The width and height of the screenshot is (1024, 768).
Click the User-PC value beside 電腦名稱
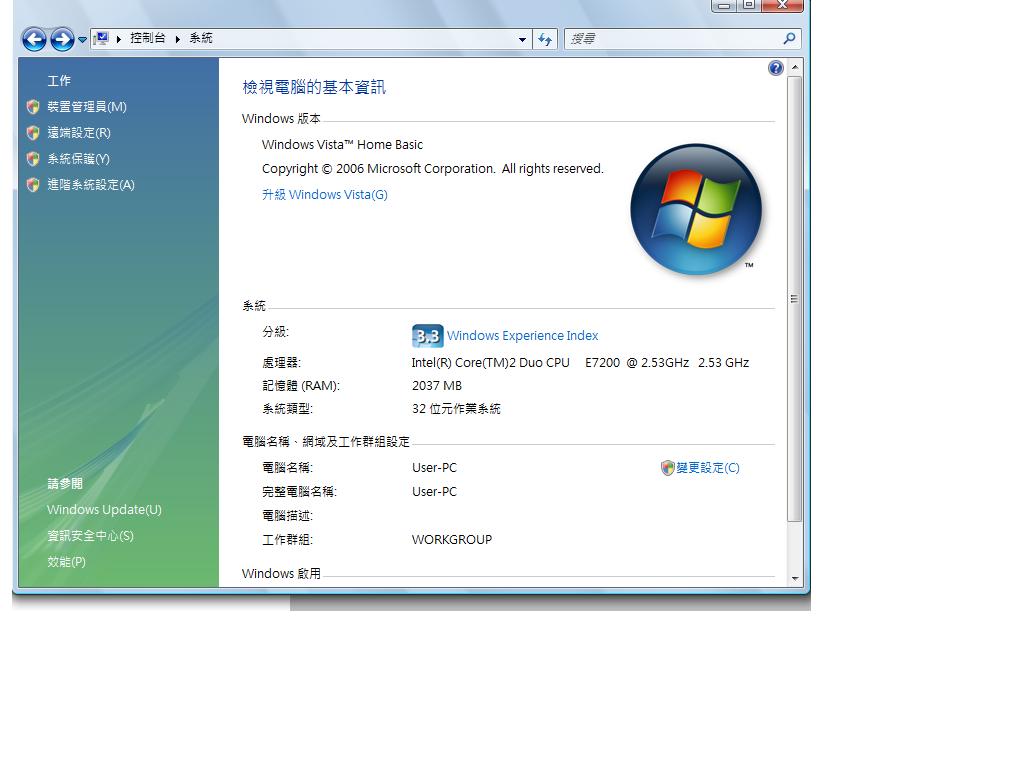[434, 468]
